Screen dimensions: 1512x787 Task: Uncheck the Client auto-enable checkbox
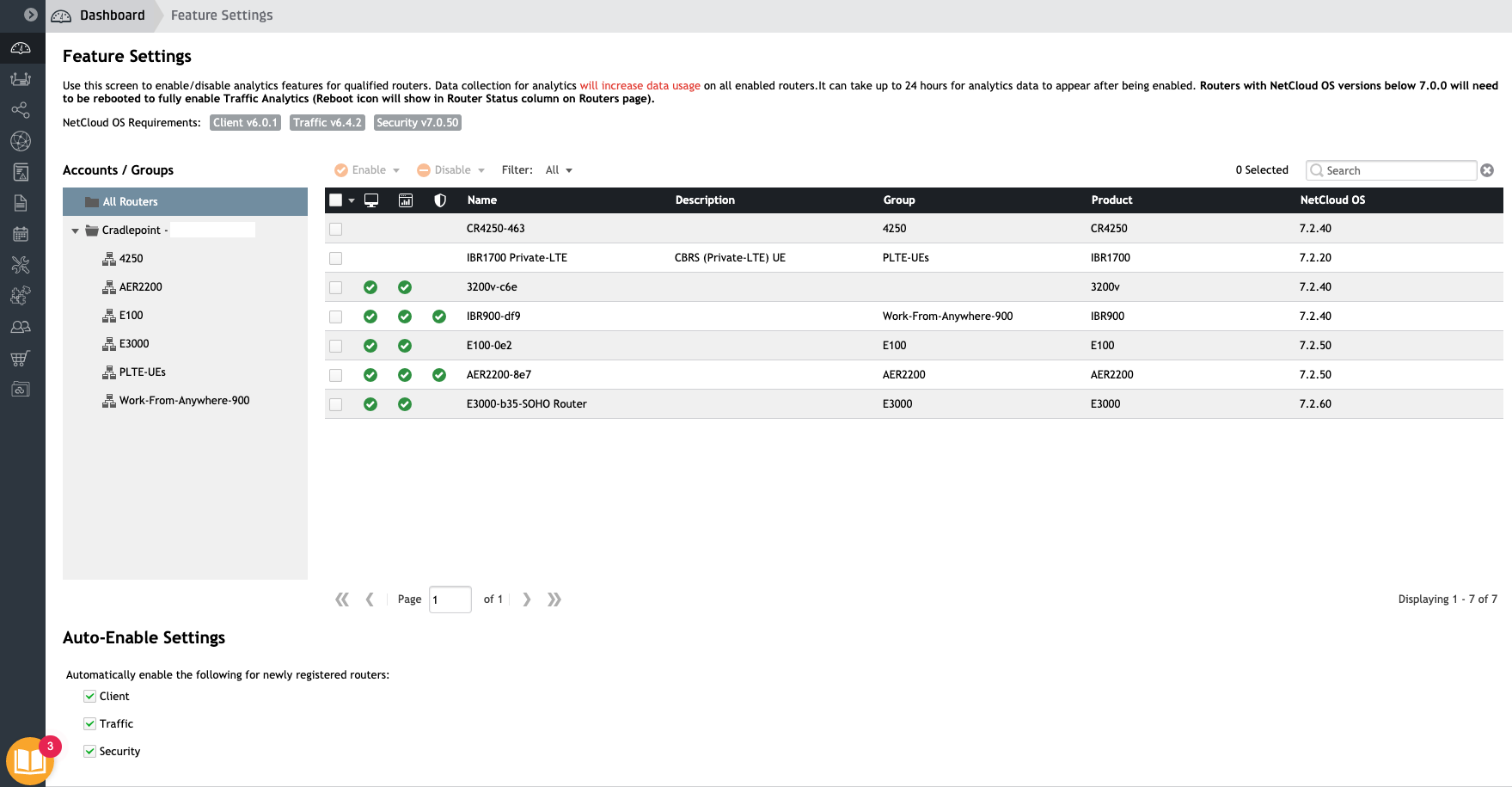90,697
